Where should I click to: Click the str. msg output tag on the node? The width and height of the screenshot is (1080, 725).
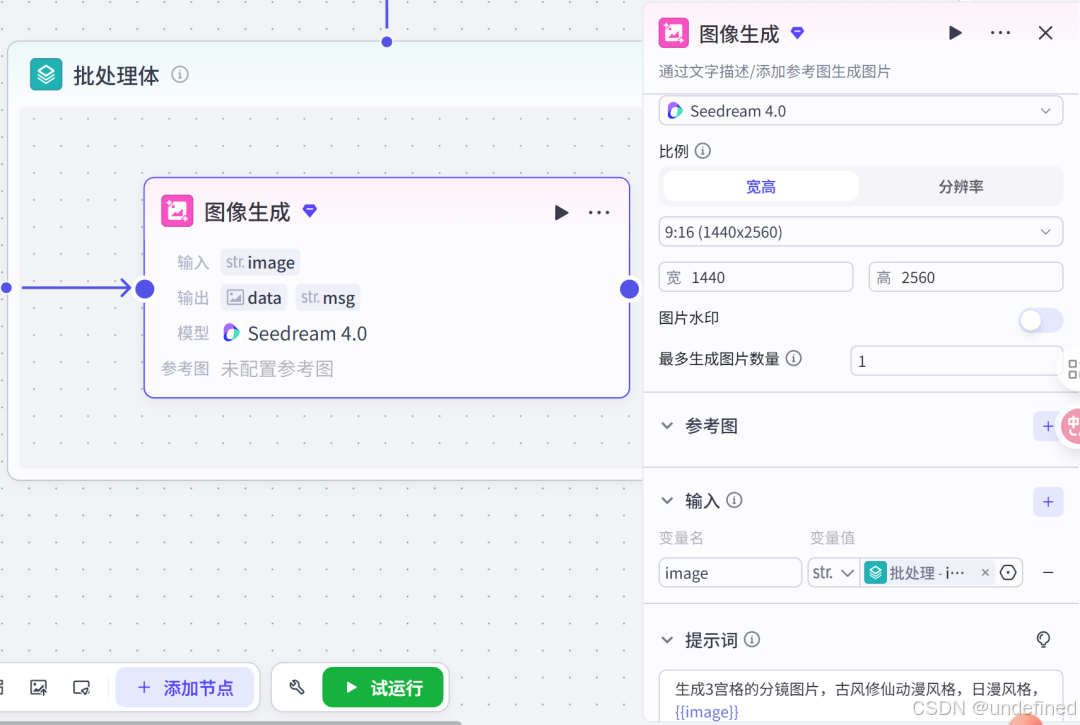click(x=328, y=297)
